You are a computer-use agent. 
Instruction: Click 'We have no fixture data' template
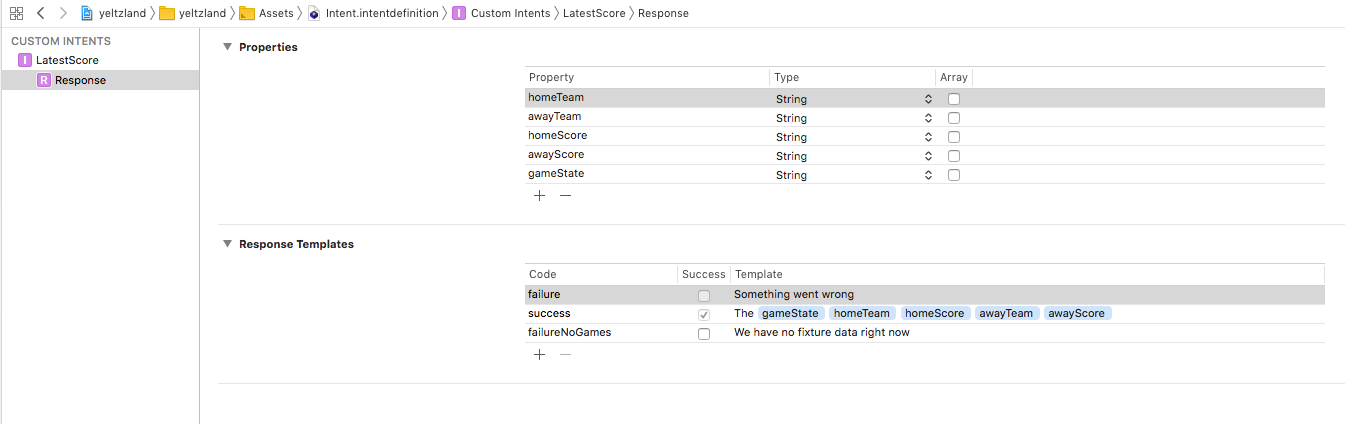coord(822,333)
